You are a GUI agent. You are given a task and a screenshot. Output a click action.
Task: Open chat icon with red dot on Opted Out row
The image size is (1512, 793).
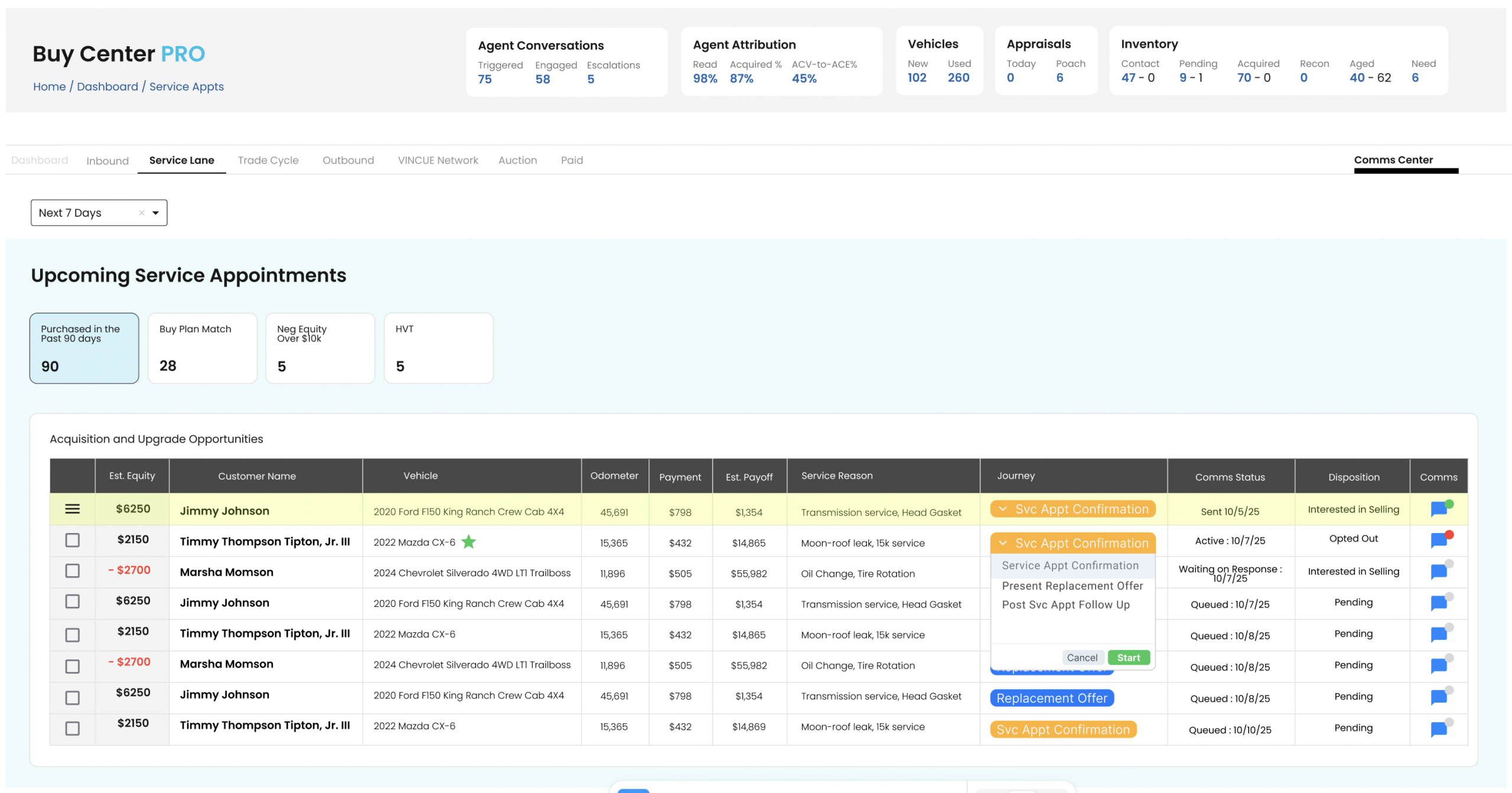point(1439,539)
